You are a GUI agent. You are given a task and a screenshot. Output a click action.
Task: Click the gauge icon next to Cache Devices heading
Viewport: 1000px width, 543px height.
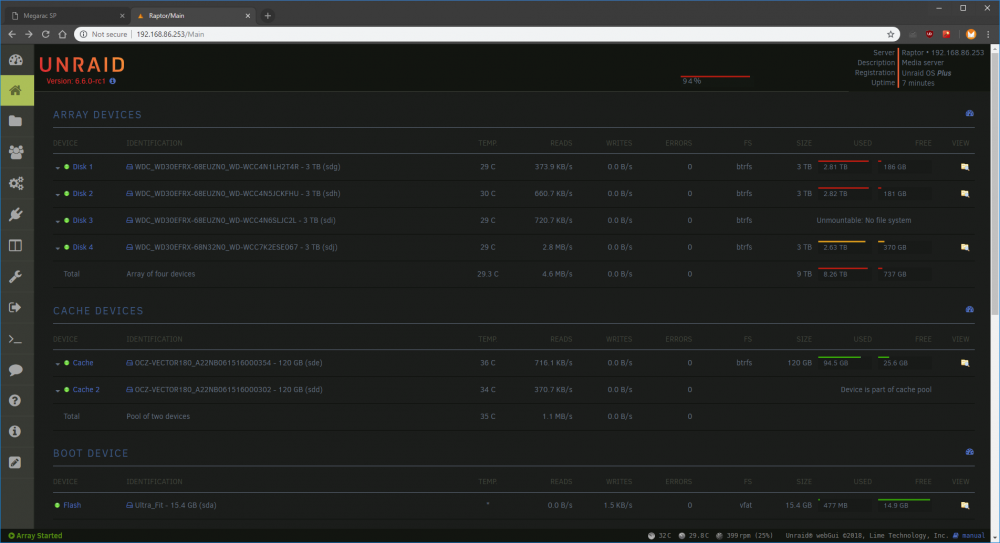969,309
